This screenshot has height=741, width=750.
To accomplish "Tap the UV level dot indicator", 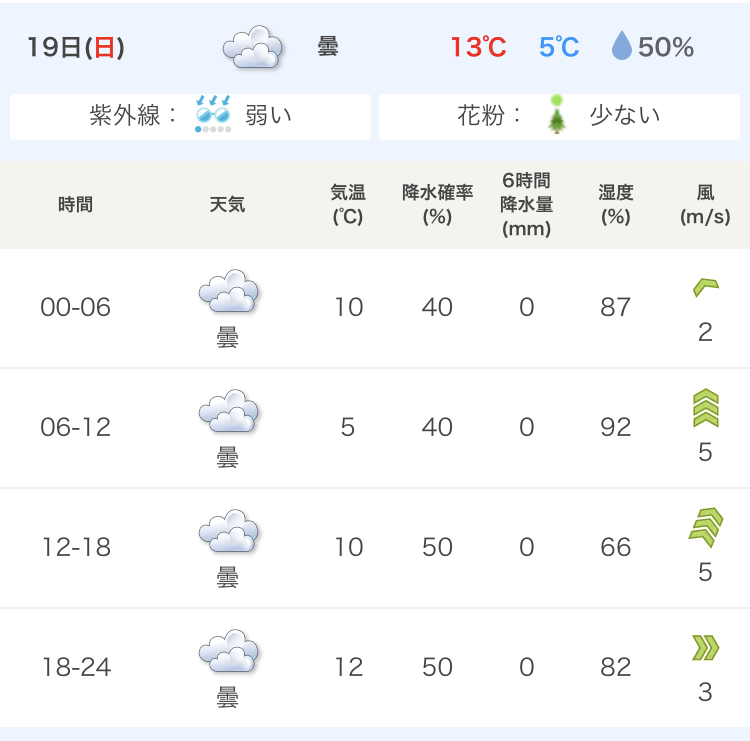I will (213, 129).
